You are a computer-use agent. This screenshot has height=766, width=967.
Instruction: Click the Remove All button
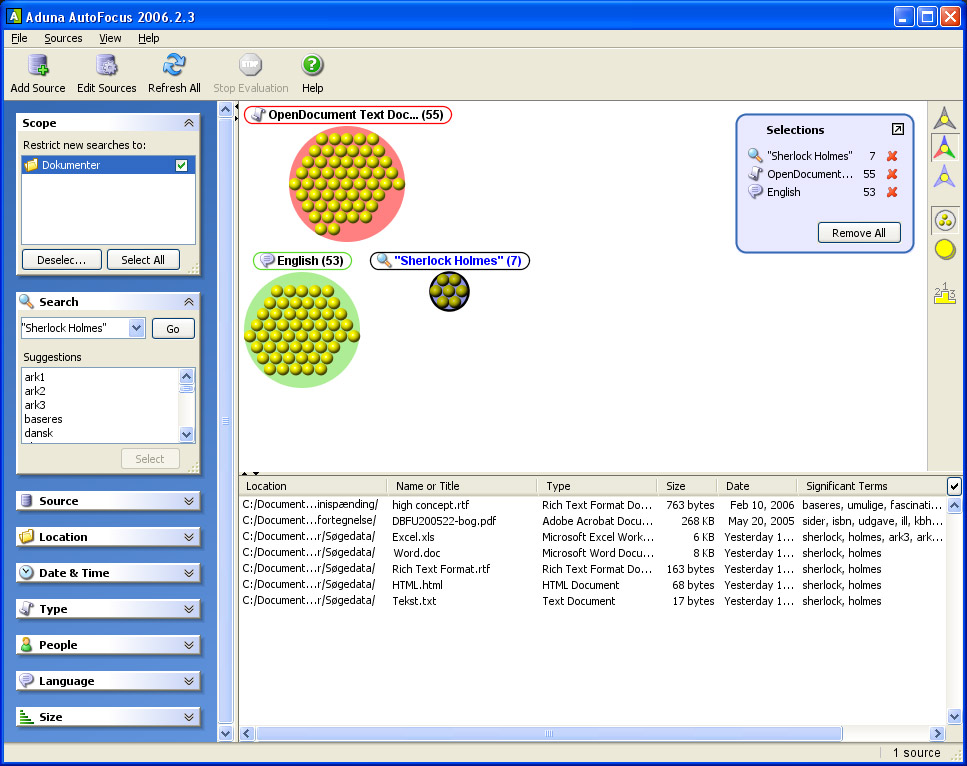858,233
